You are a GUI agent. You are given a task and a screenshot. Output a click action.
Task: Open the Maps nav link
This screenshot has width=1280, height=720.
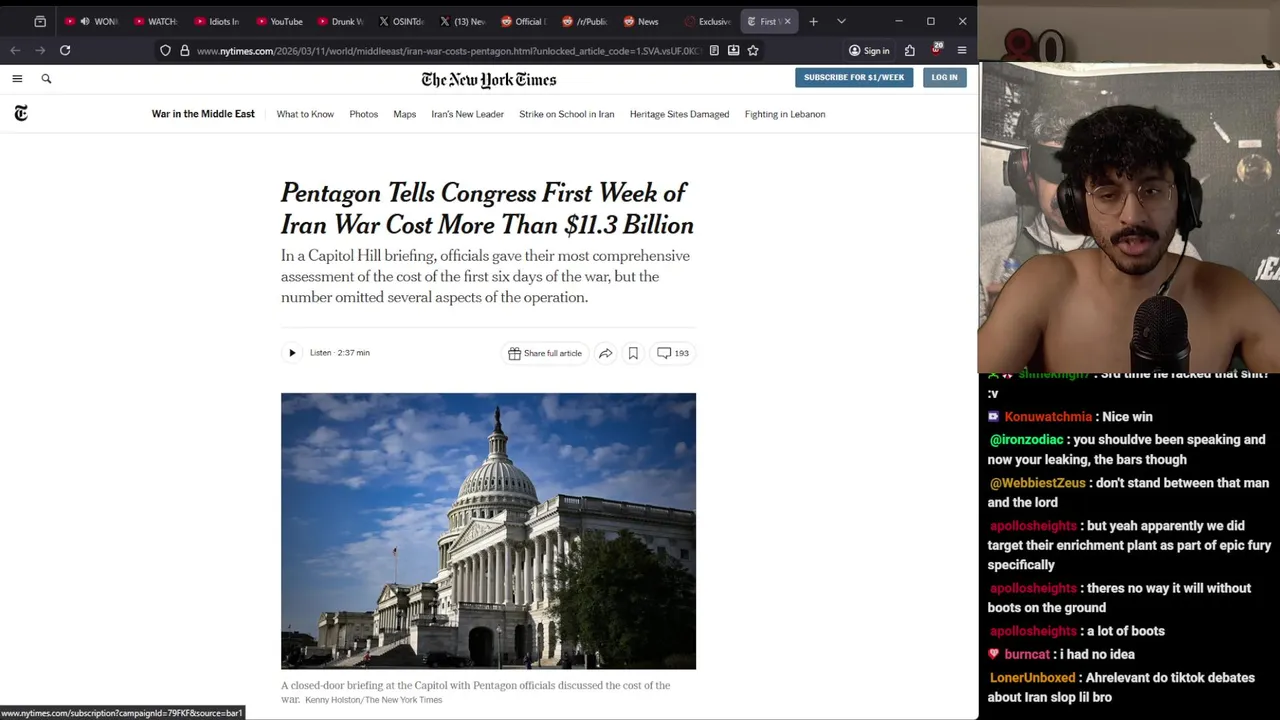point(405,114)
